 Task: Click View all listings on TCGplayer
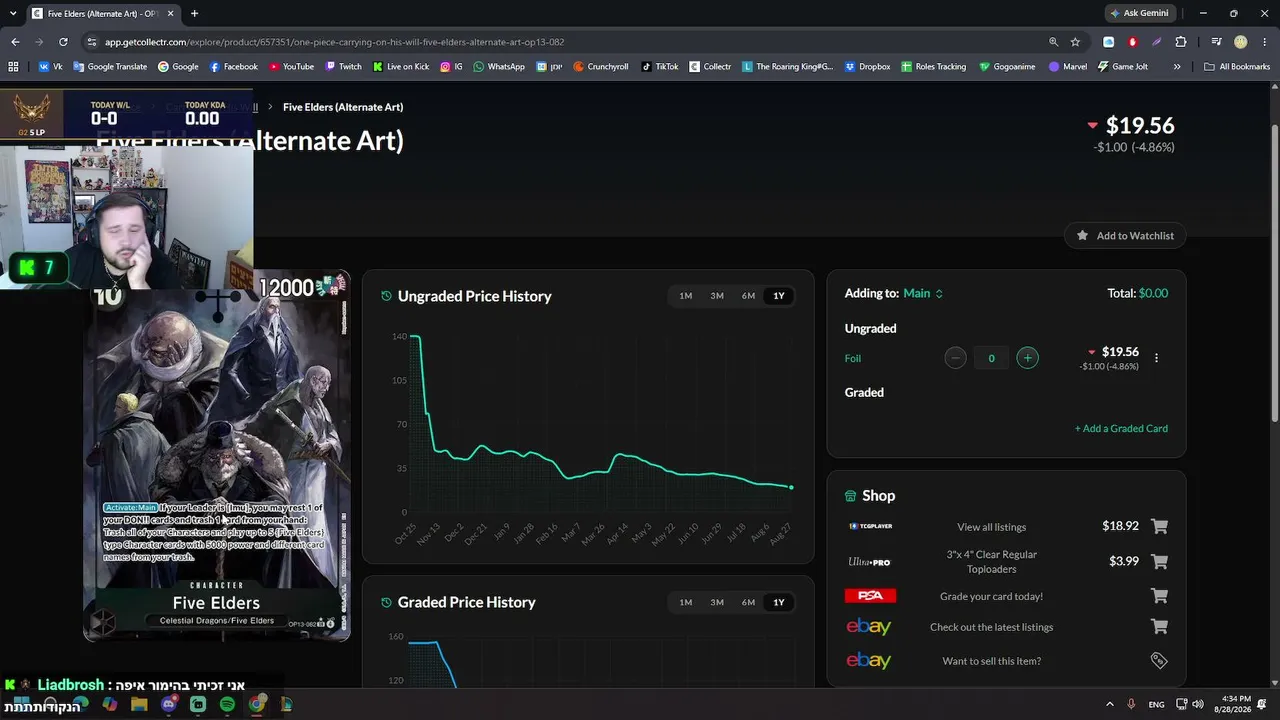991,527
